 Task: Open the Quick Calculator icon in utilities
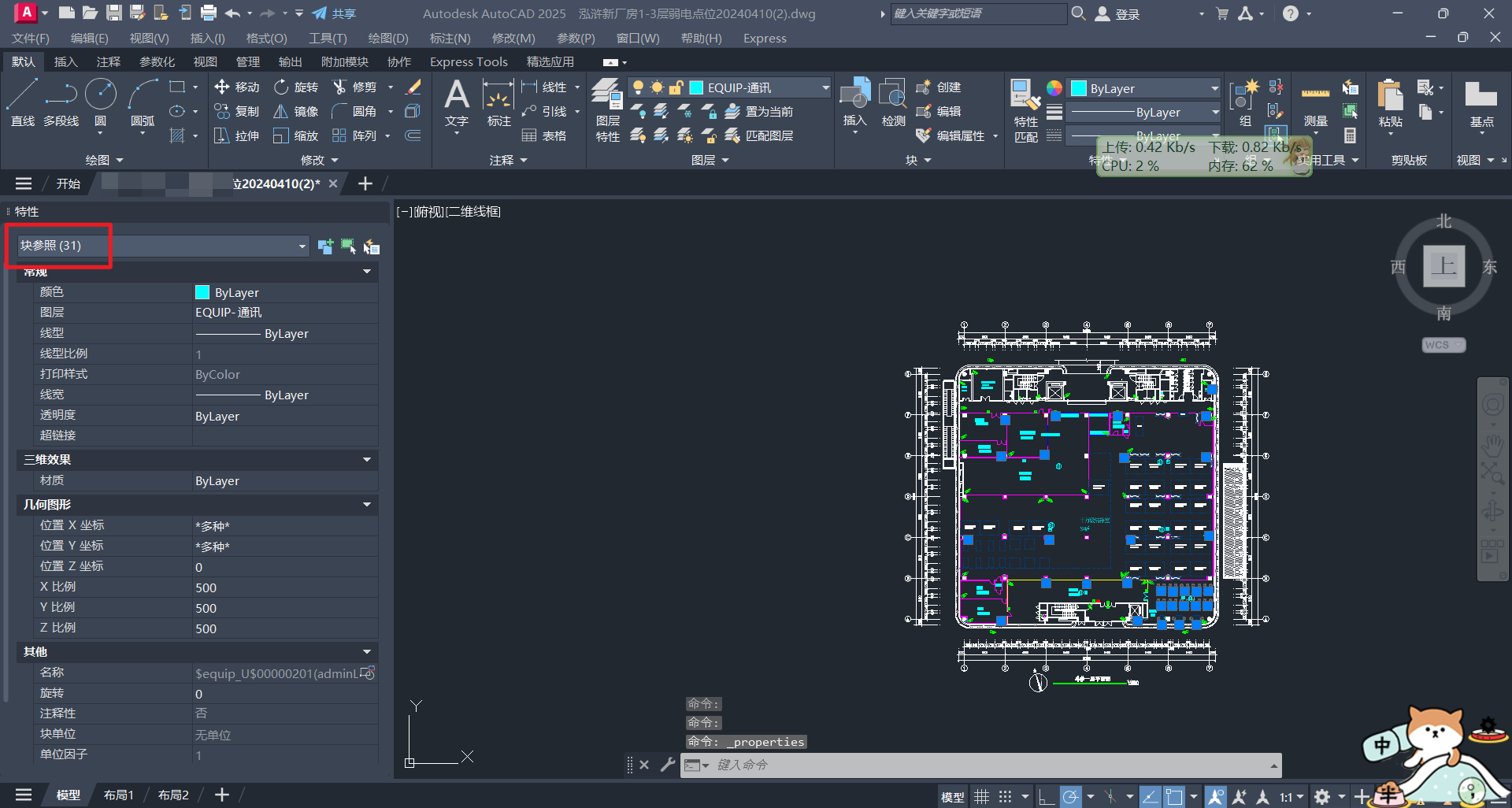1350,135
